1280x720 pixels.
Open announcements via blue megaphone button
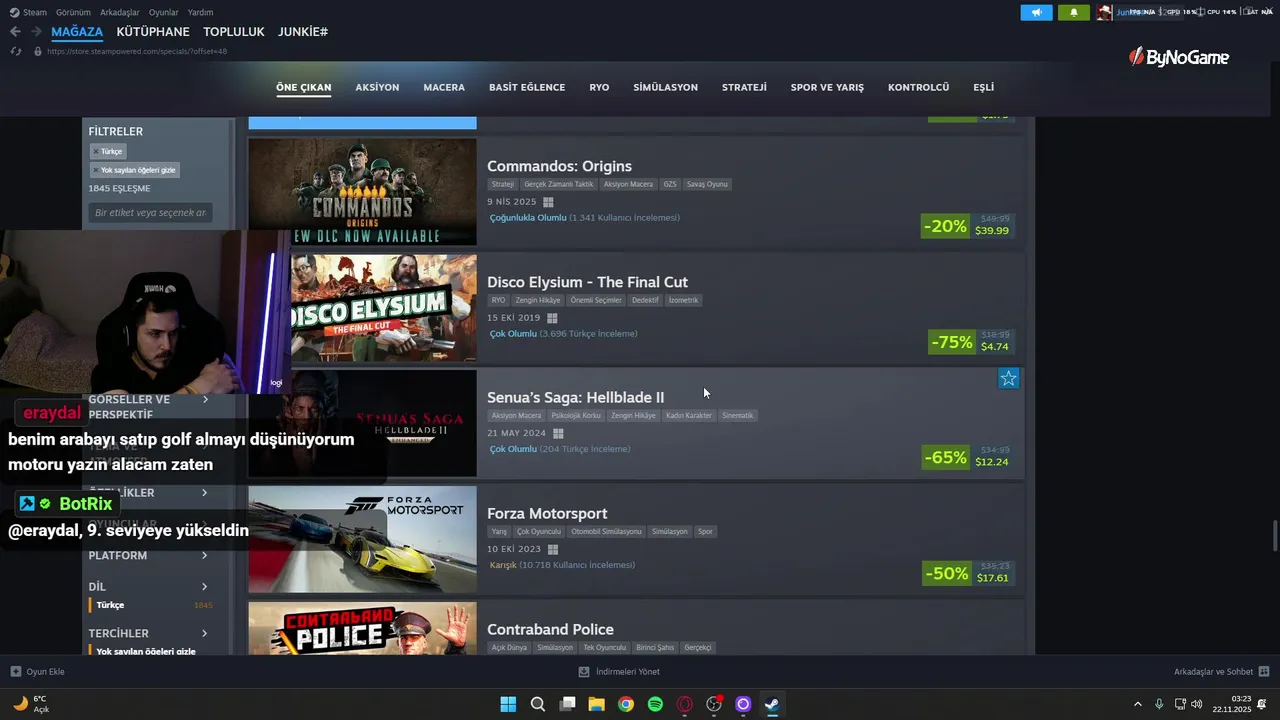pos(1036,12)
